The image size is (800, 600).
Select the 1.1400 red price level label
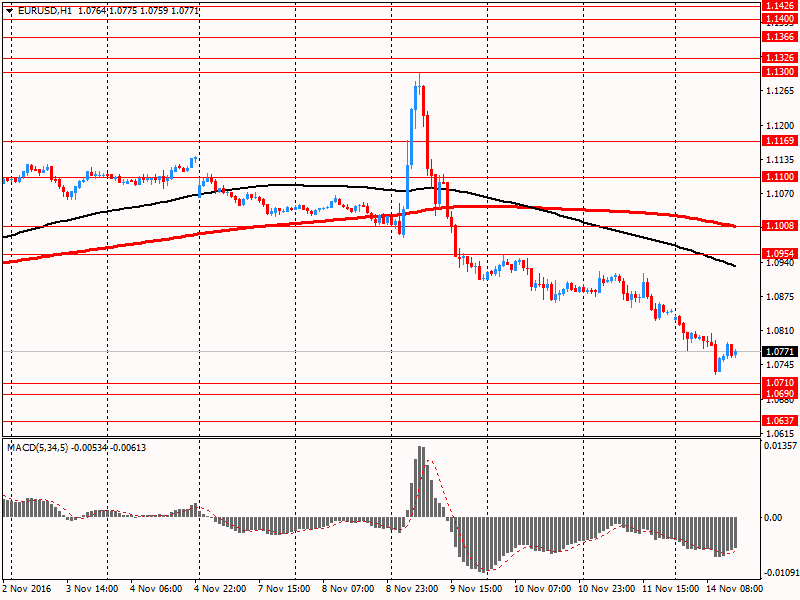(x=780, y=19)
